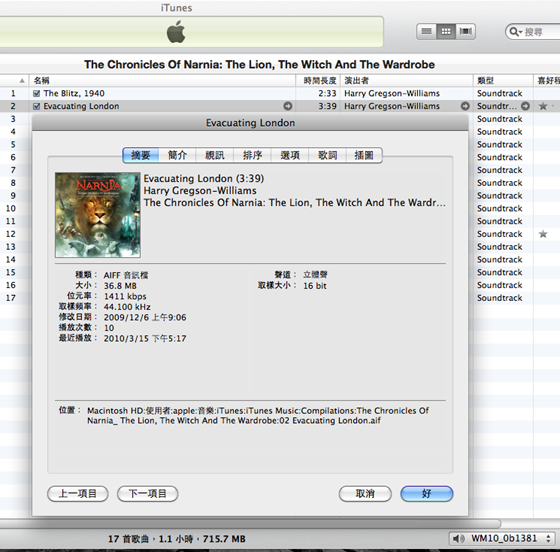Open WM10_0b1381 speaker selector
560x552 pixels.
(x=502, y=538)
